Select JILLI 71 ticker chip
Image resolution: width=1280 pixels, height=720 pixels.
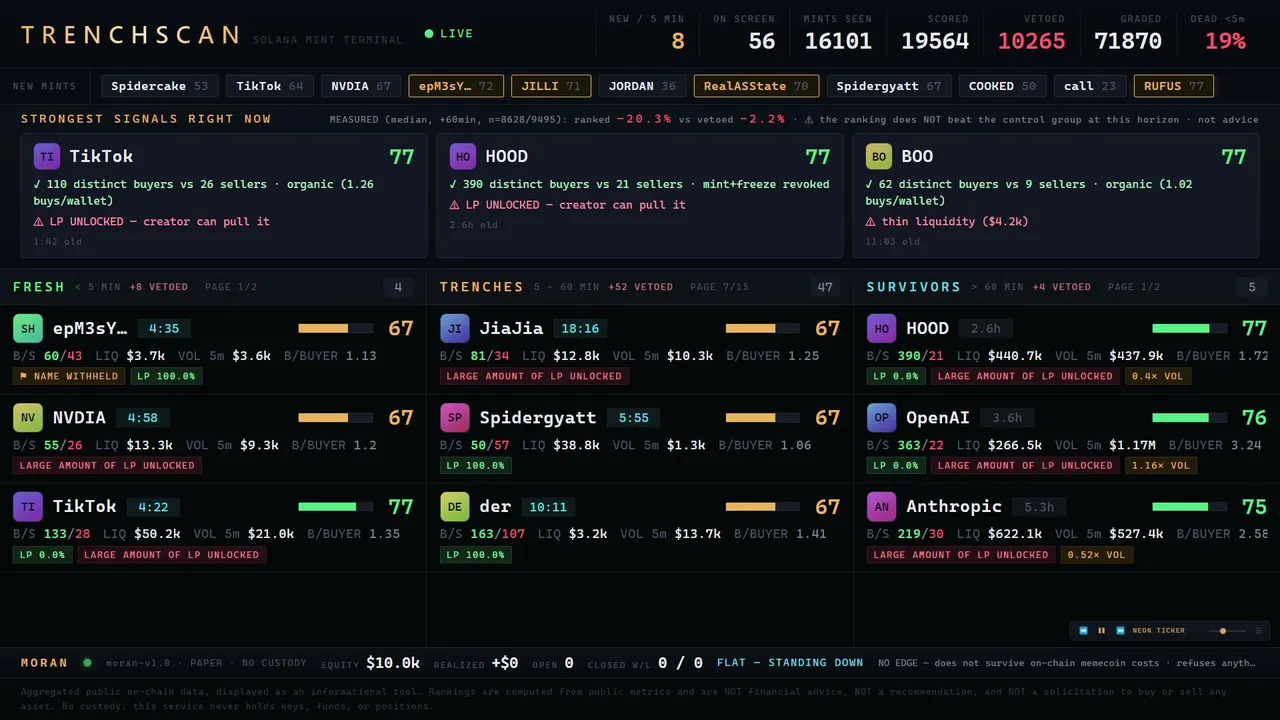551,86
